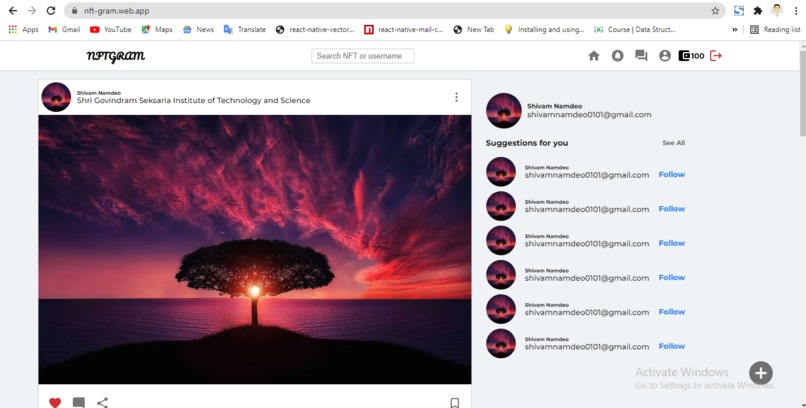
Task: Open the post's three-dot options menu
Action: pos(456,97)
